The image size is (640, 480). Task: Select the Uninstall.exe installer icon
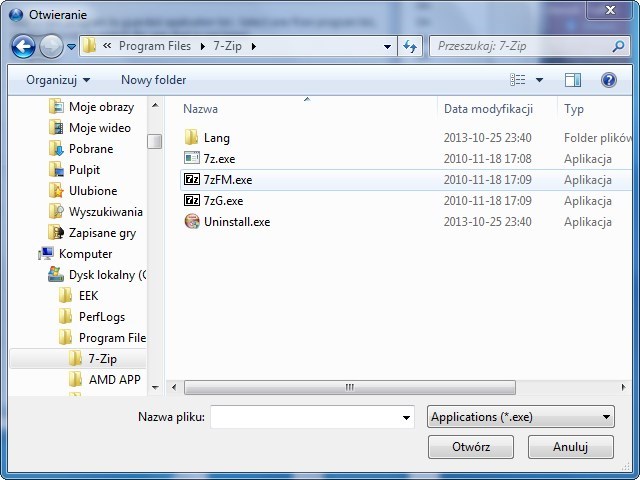191,222
